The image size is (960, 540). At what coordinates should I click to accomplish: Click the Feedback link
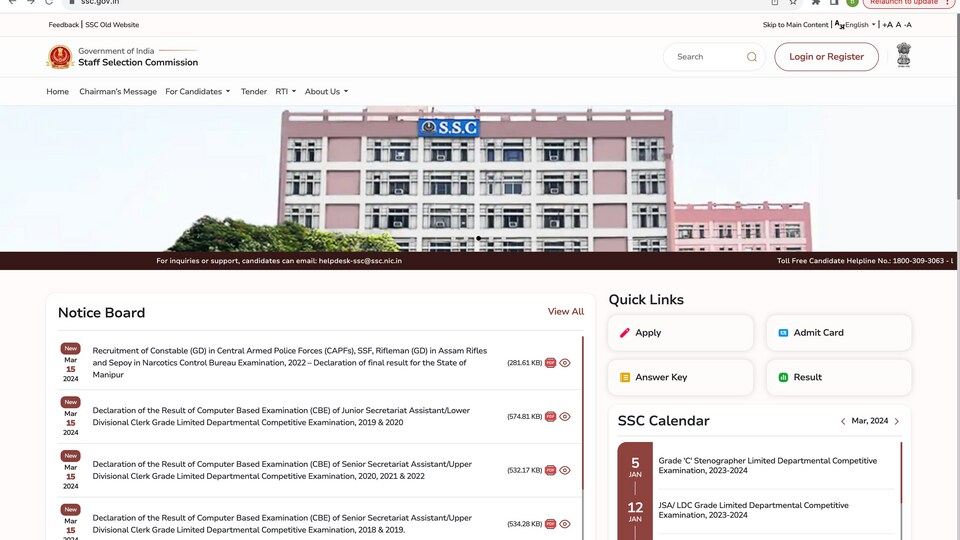click(64, 25)
